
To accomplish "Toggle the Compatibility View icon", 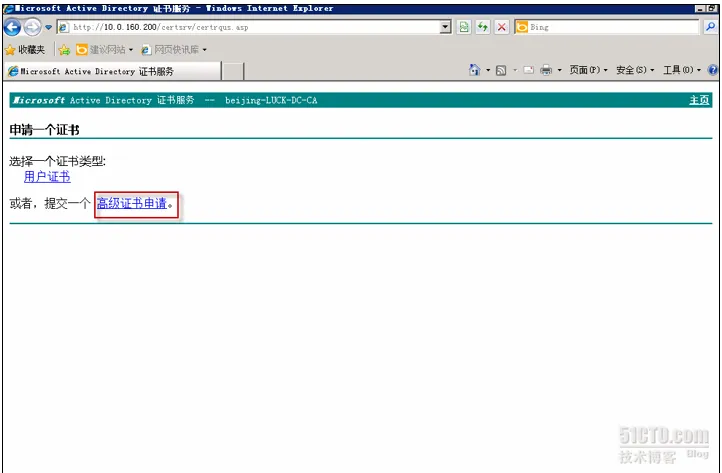I will click(x=464, y=27).
